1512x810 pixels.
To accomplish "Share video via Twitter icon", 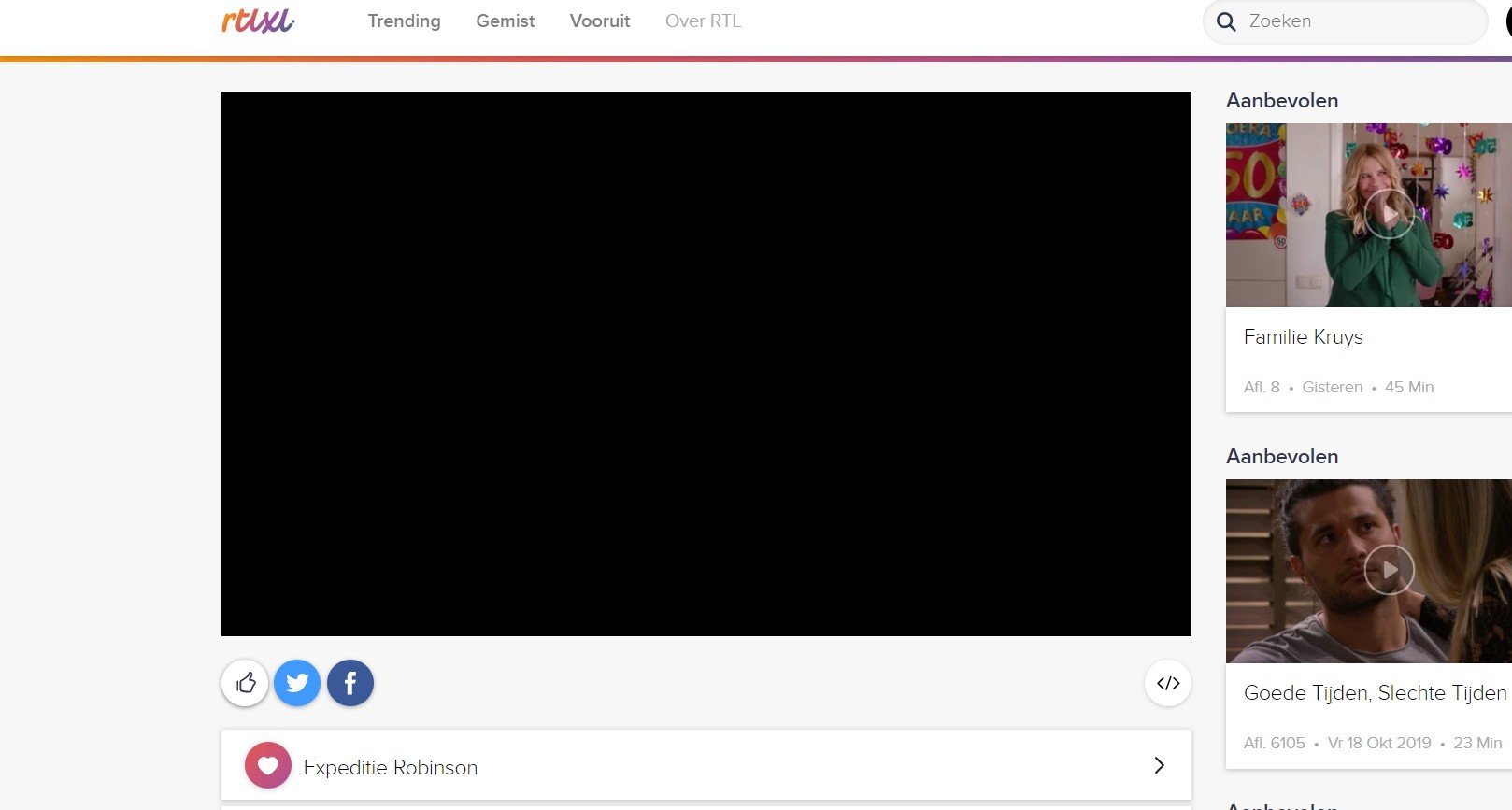I will (x=297, y=683).
